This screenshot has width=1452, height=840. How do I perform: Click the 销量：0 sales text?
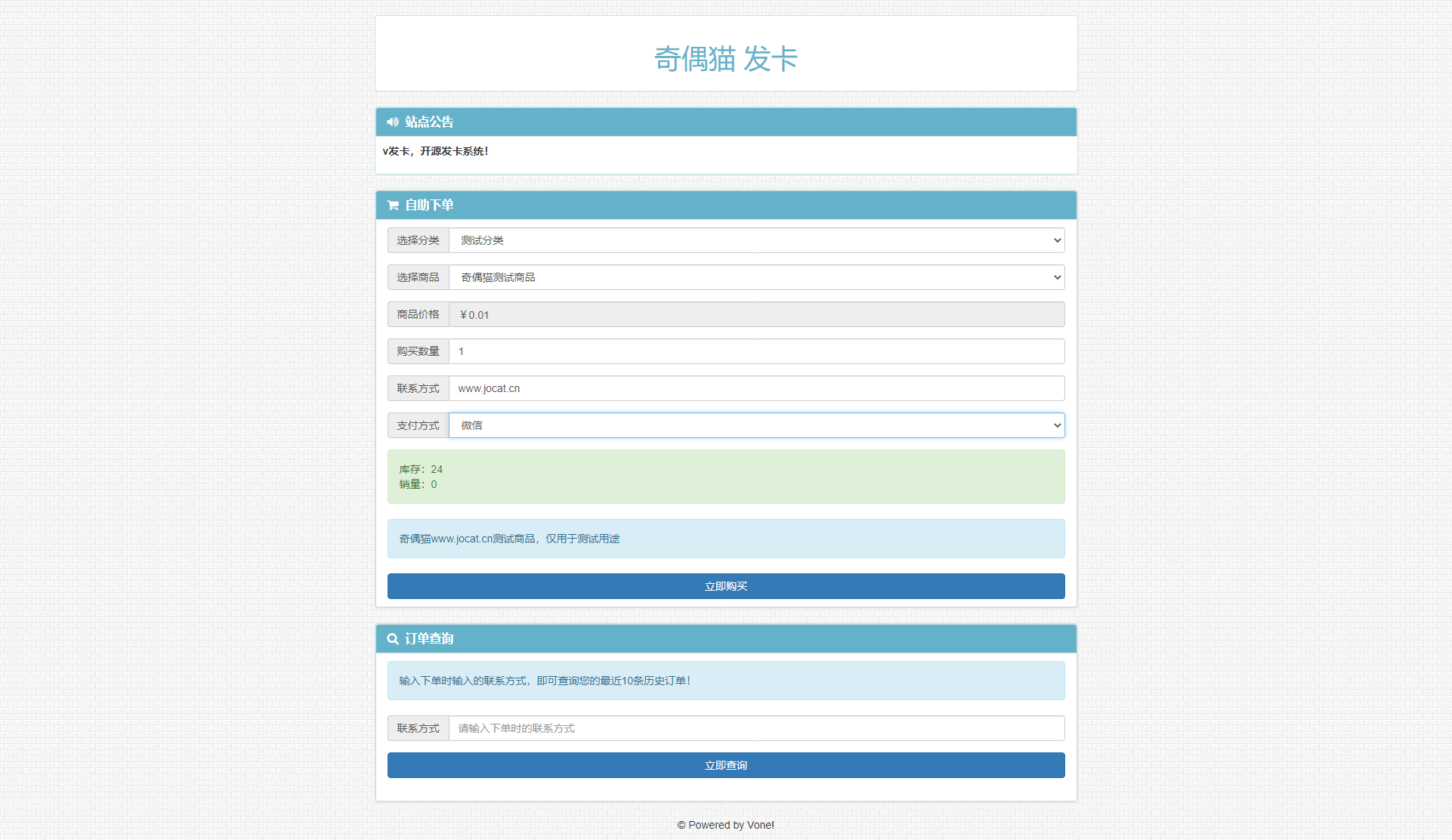click(x=418, y=484)
